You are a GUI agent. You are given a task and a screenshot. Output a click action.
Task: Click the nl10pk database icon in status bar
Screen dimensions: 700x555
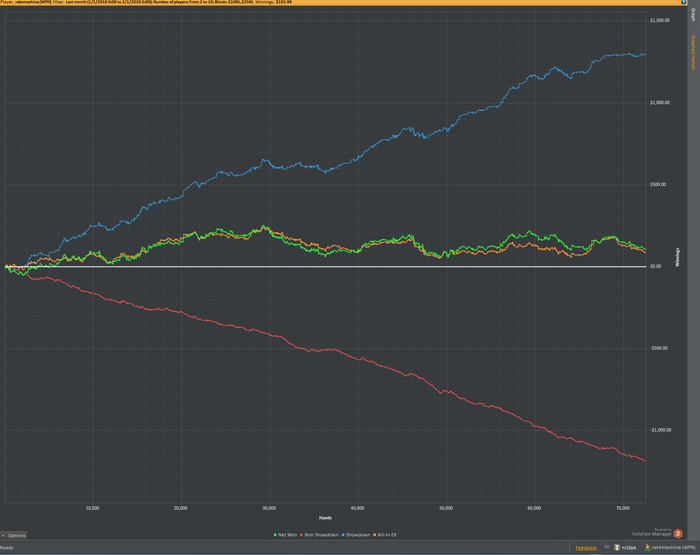click(617, 547)
